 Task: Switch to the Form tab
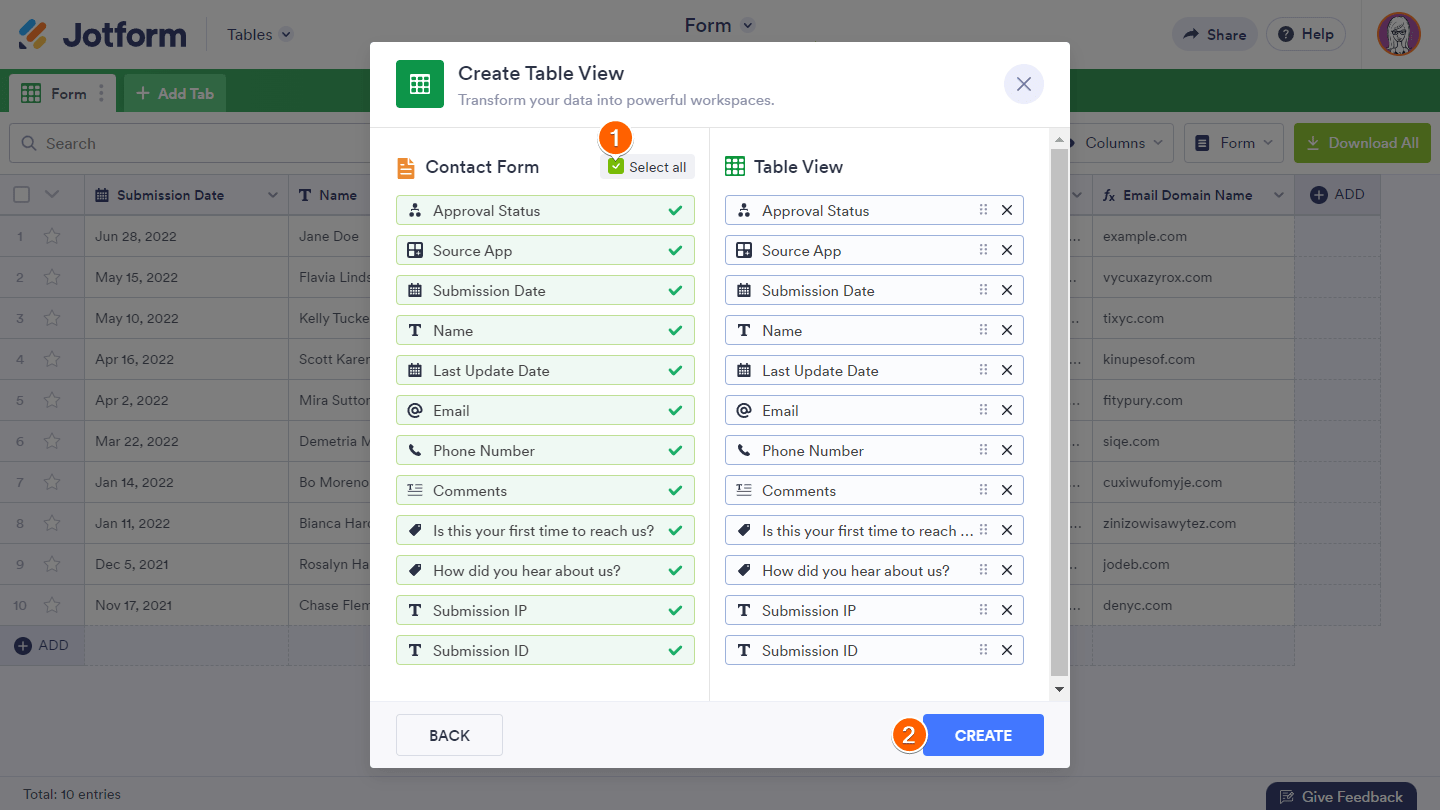(x=60, y=94)
